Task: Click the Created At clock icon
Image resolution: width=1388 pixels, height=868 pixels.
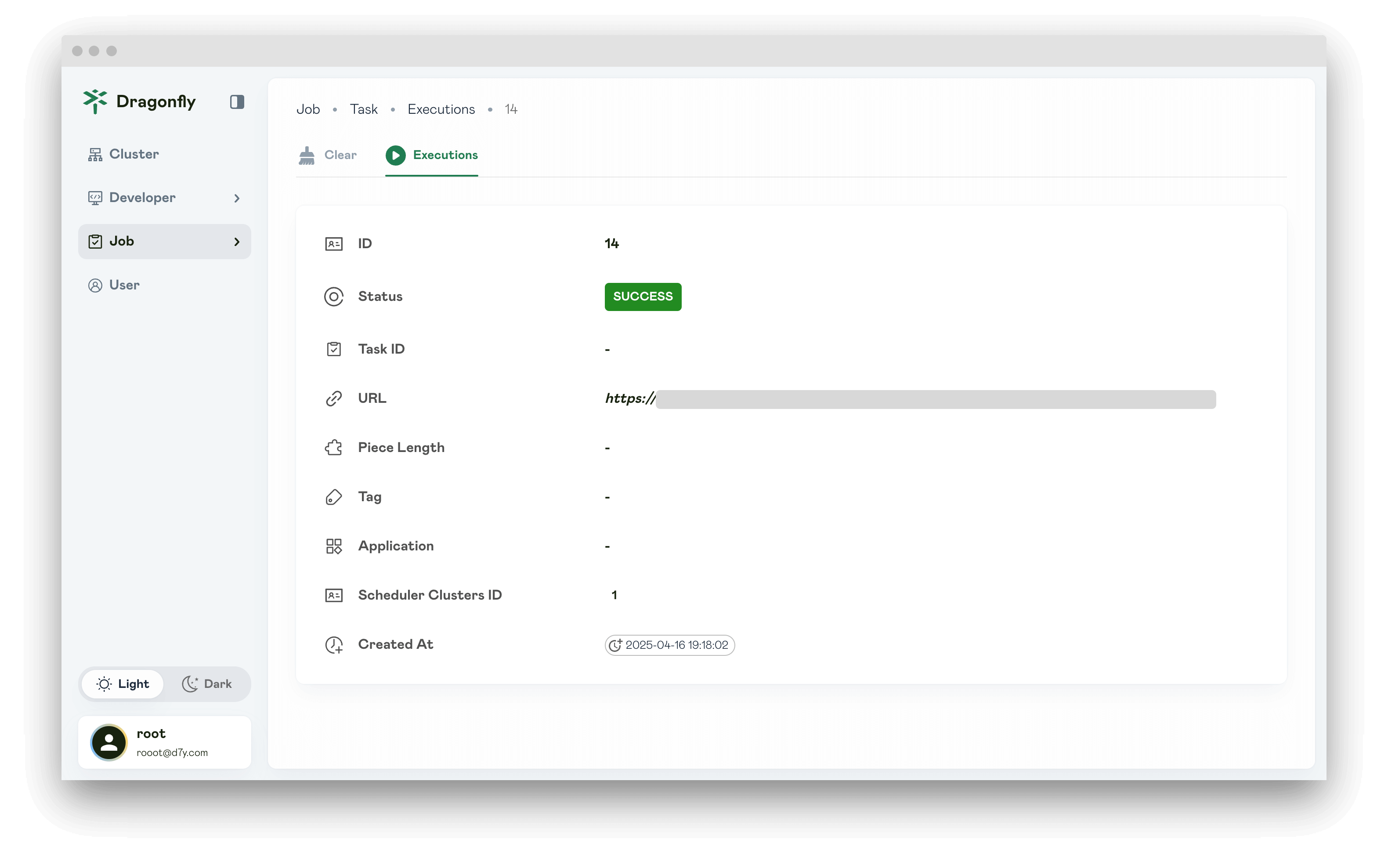Action: click(x=333, y=645)
